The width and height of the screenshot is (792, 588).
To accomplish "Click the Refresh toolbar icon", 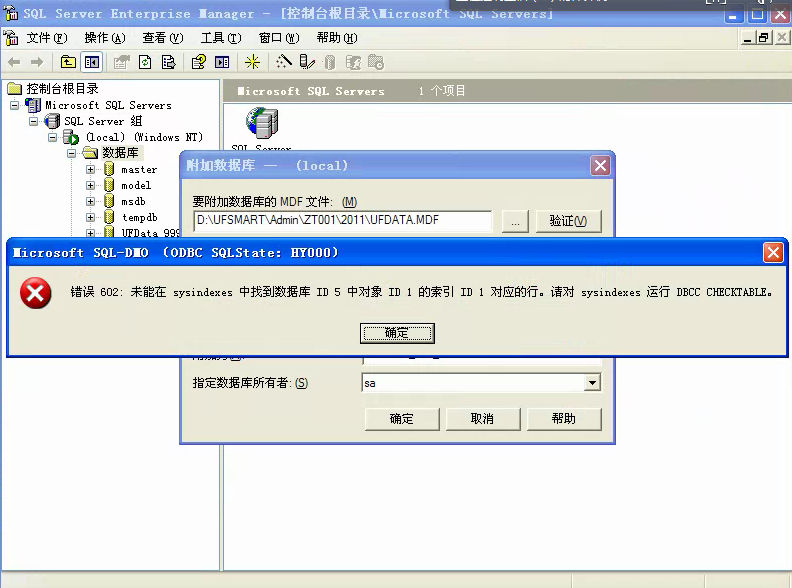I will pos(145,62).
